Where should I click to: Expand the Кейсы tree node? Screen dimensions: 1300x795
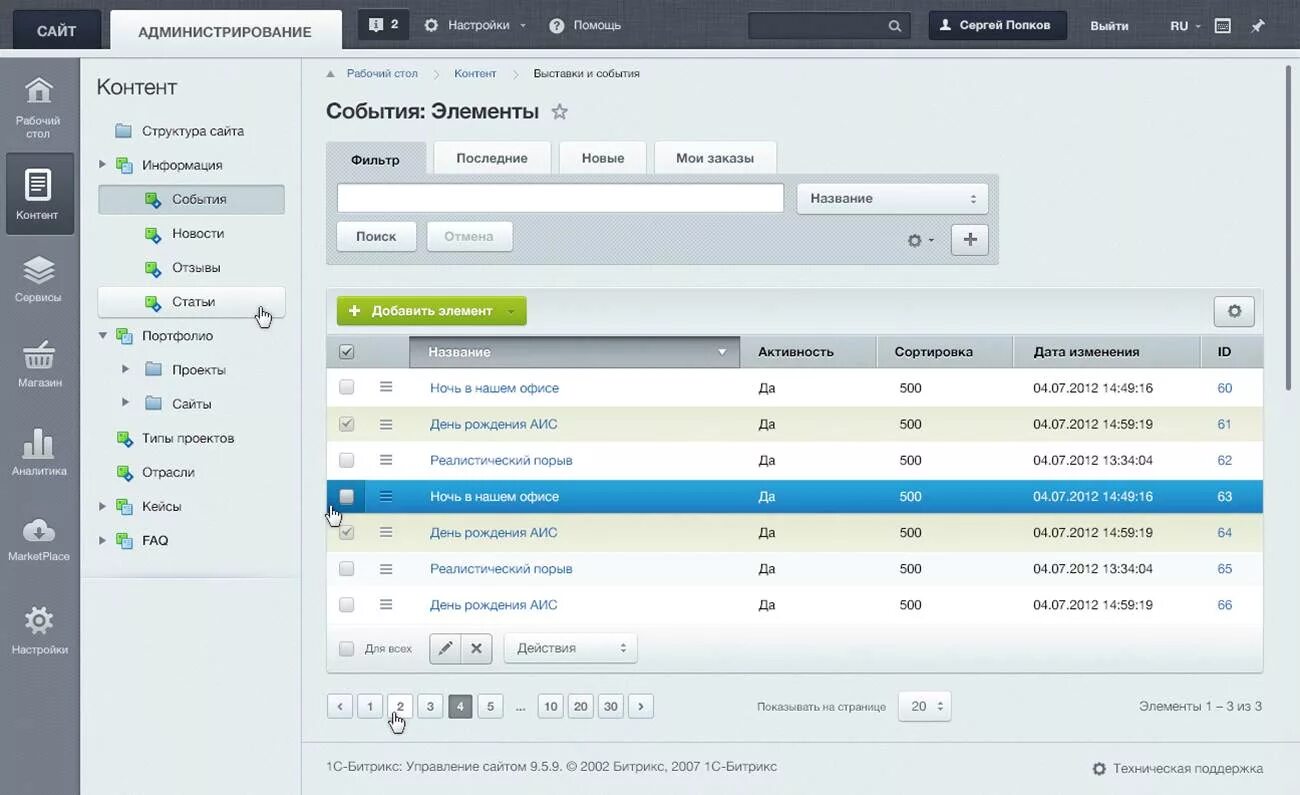(x=102, y=506)
